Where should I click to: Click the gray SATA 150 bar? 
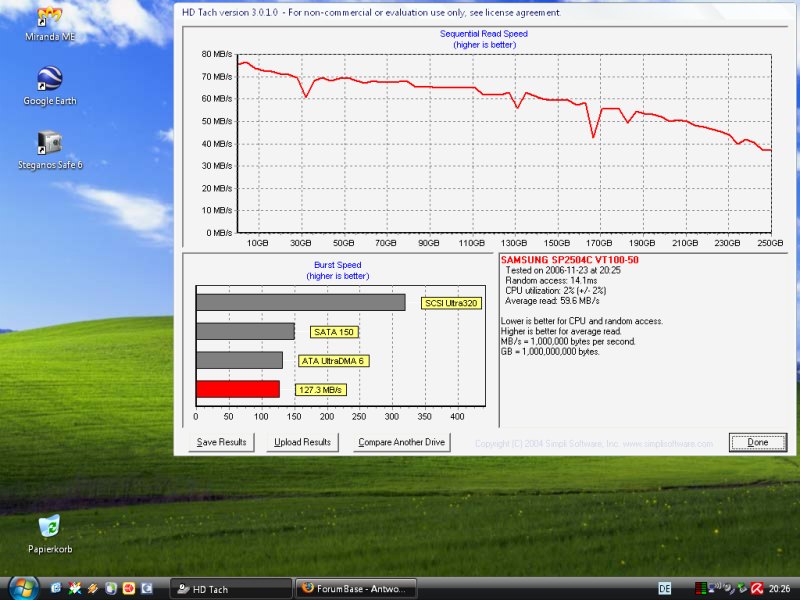tap(245, 331)
